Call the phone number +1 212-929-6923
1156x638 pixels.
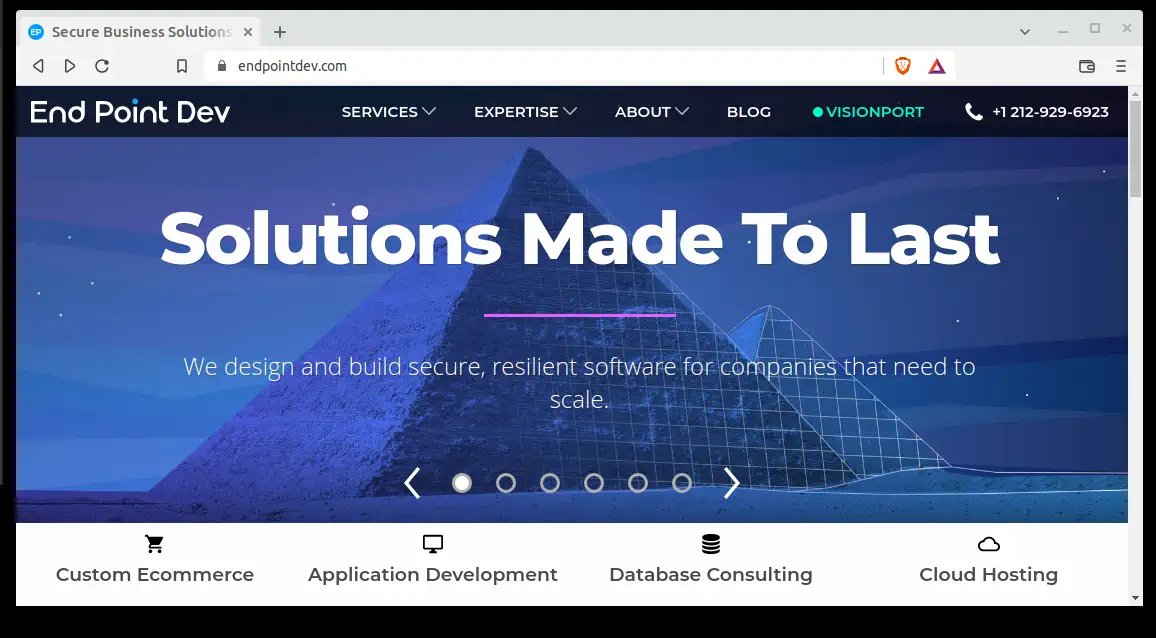coord(1050,112)
